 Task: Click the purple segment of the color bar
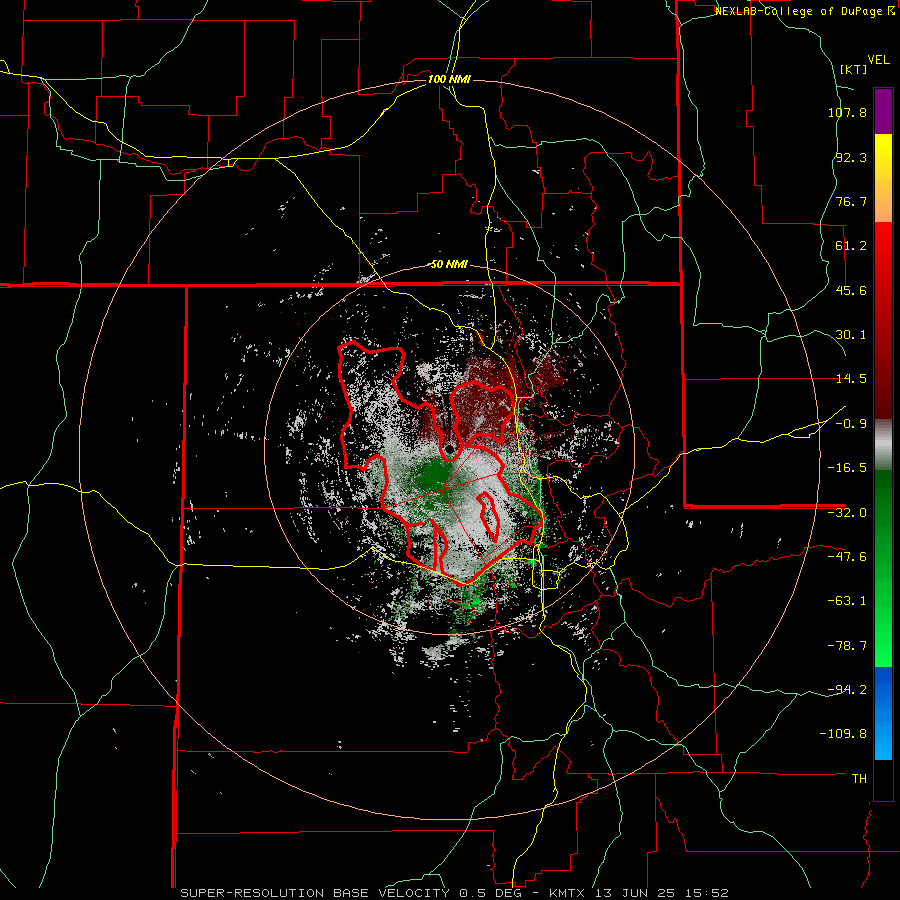pyautogui.click(x=883, y=111)
